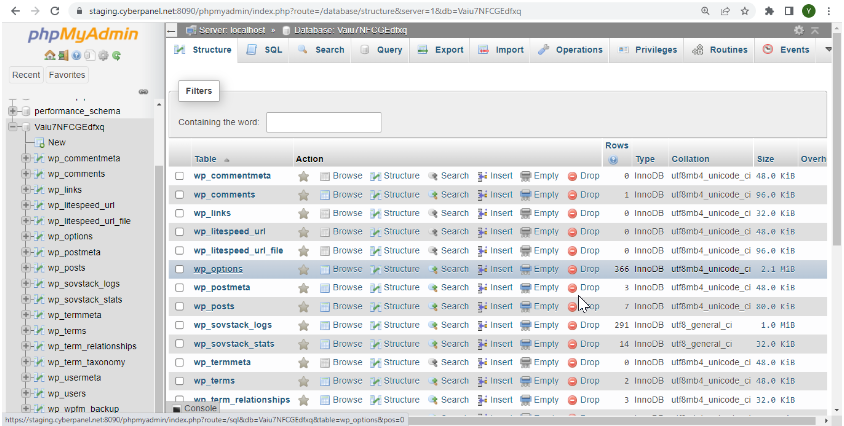Go back in the browser

pyautogui.click(x=15, y=11)
